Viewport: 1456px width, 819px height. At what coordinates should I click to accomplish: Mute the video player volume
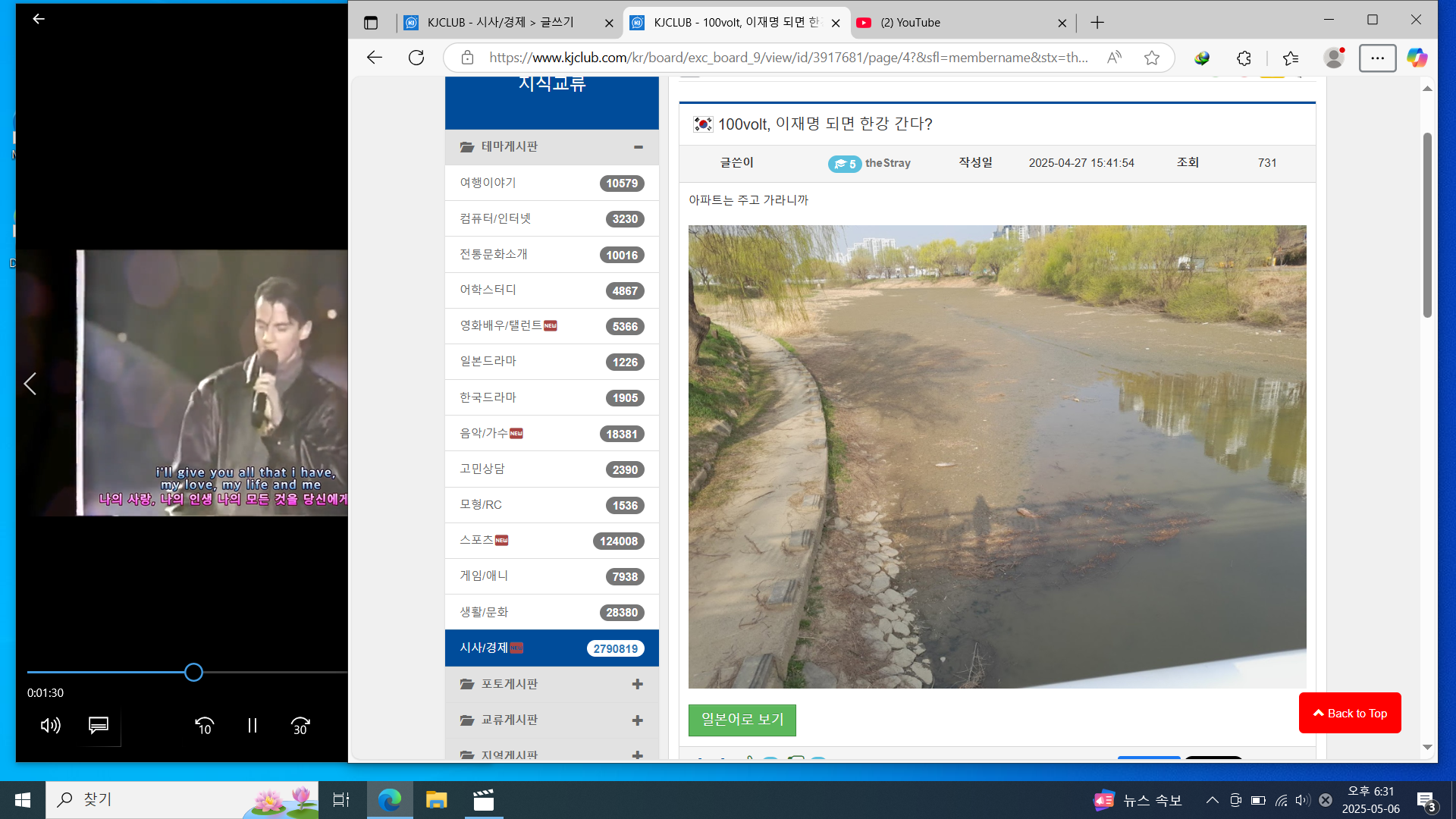tap(50, 726)
